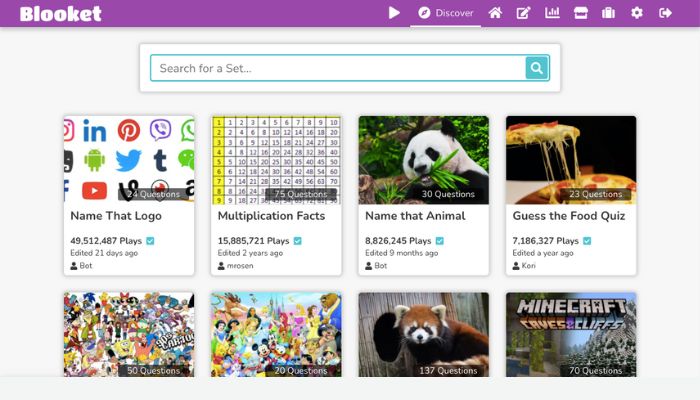The width and height of the screenshot is (700, 400).
Task: Open the Discover tab
Action: pos(446,13)
